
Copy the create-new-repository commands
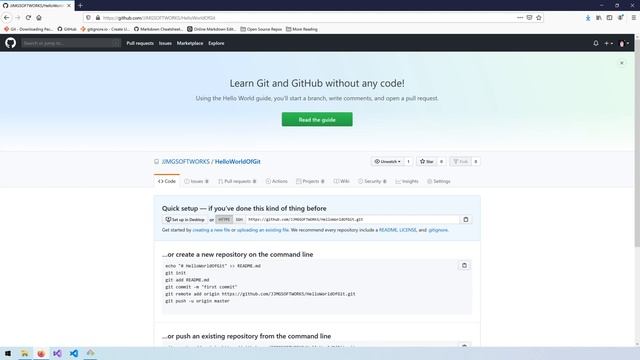(x=464, y=266)
